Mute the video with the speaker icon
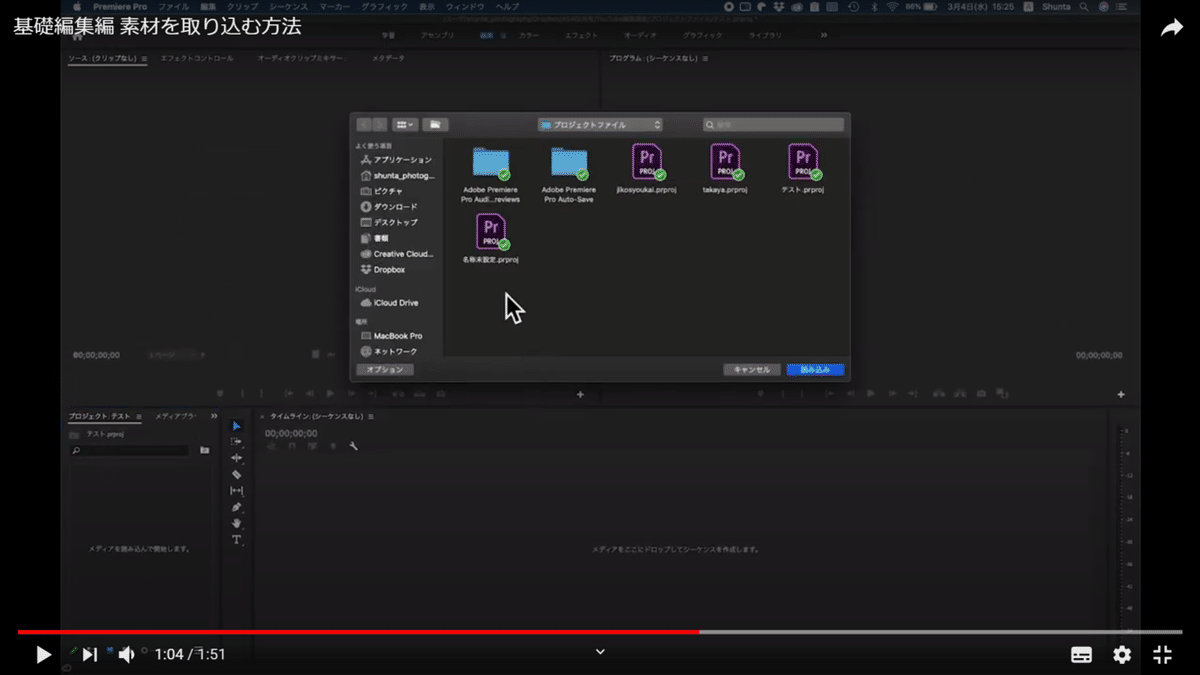 (126, 654)
